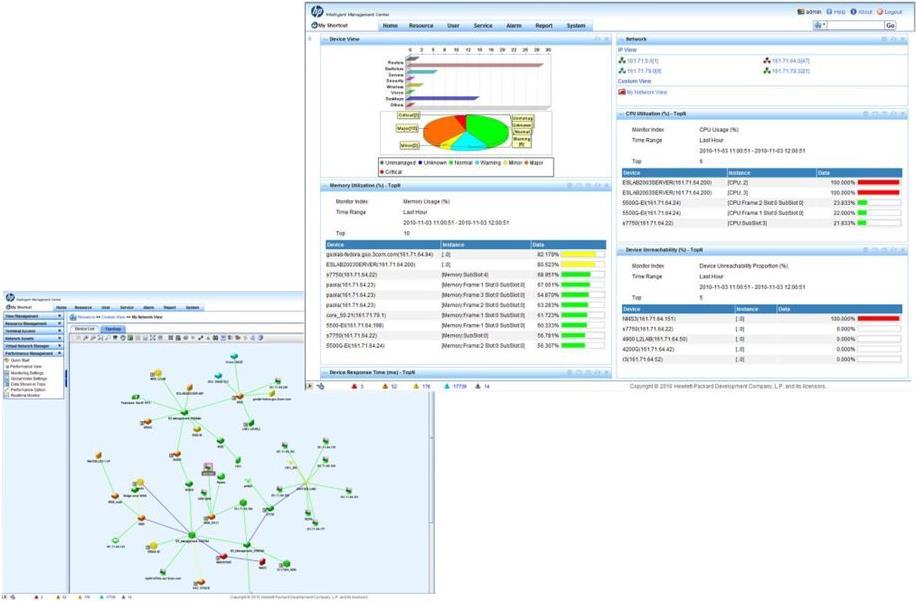Click the Logout icon at top right
Screen dimensions: 916x601
click(x=879, y=11)
